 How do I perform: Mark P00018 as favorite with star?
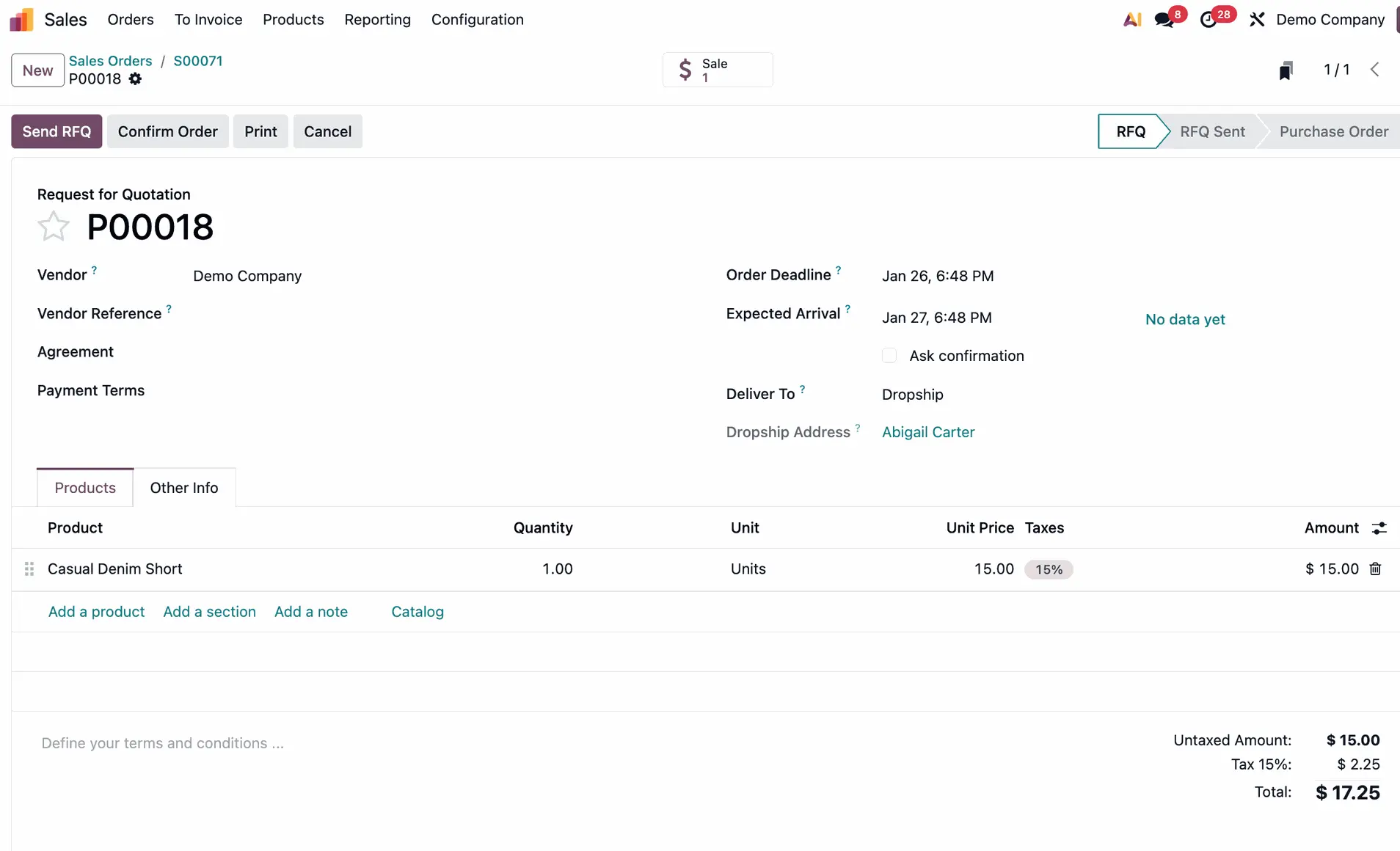54,227
